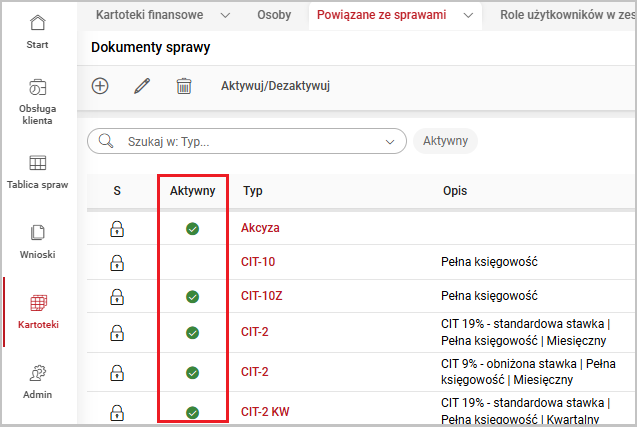Toggle active checkmark for CIT-2 KW row

pos(192,411)
